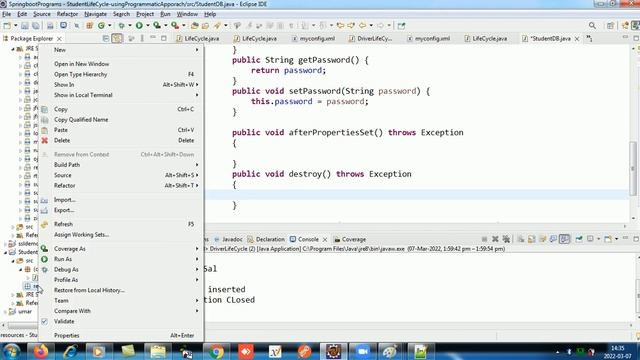Click Remove Launch X in console toolbar

click(495, 239)
